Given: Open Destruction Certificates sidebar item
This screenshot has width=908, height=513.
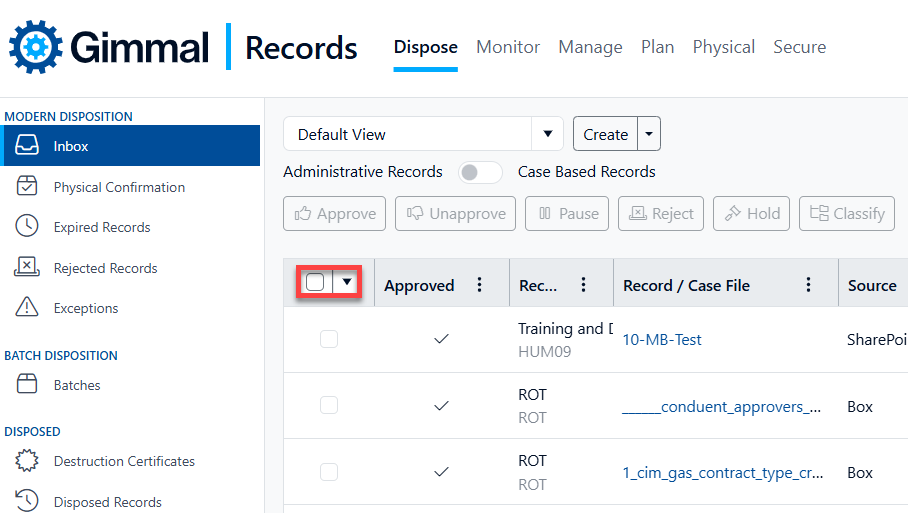Looking at the screenshot, I should click(x=123, y=461).
